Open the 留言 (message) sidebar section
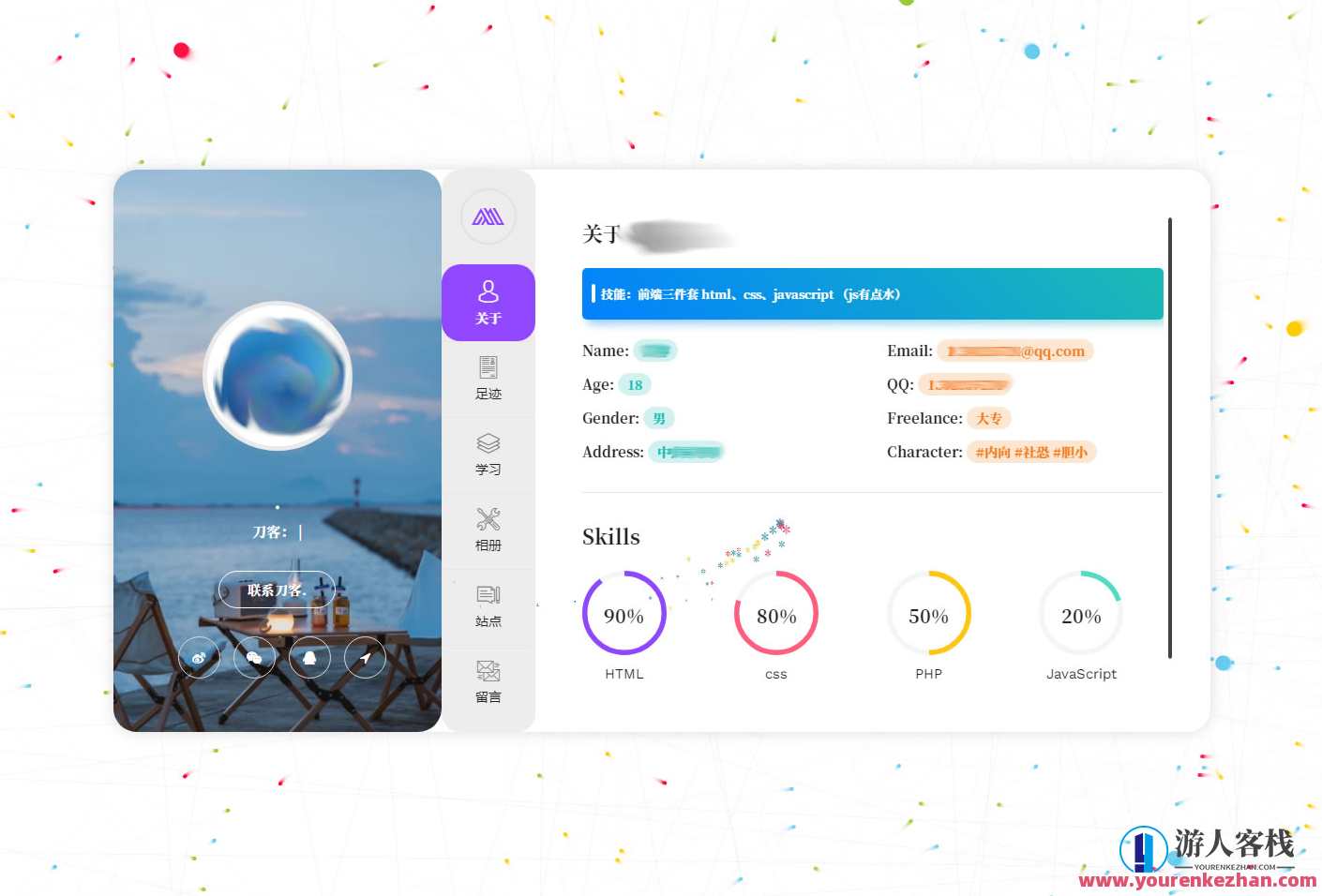The image size is (1322, 896). [x=488, y=681]
